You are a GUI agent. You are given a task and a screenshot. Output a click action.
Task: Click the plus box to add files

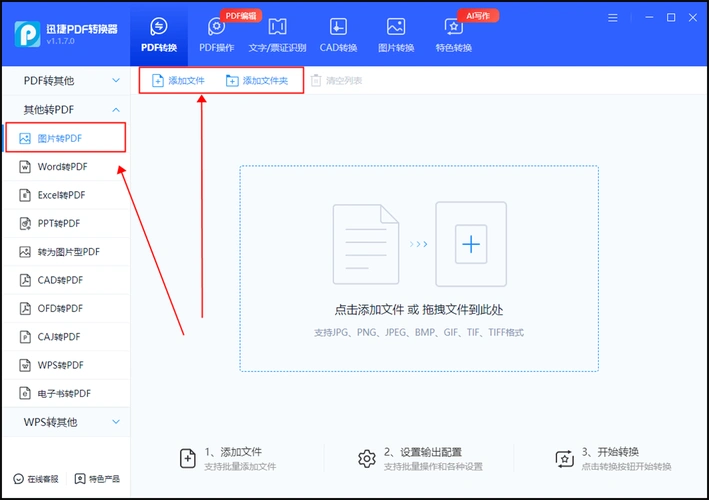[471, 244]
